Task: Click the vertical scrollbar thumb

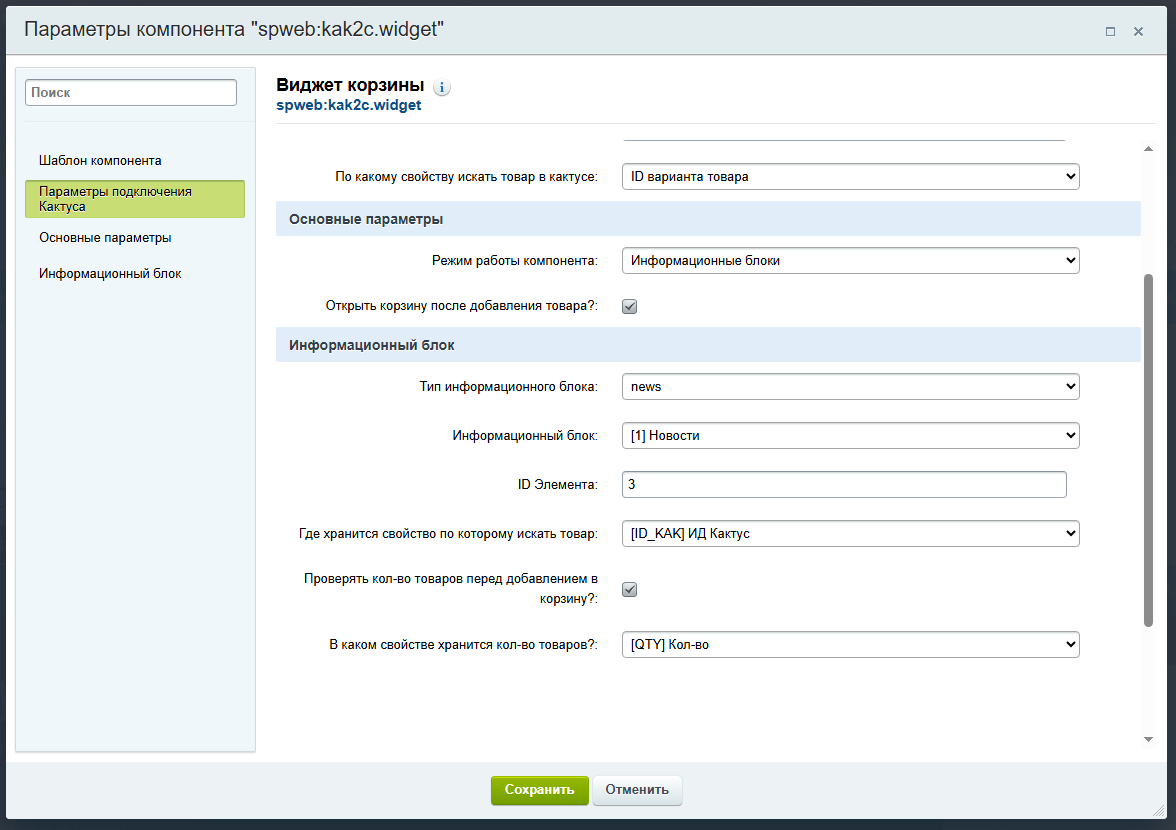Action: point(1148,450)
